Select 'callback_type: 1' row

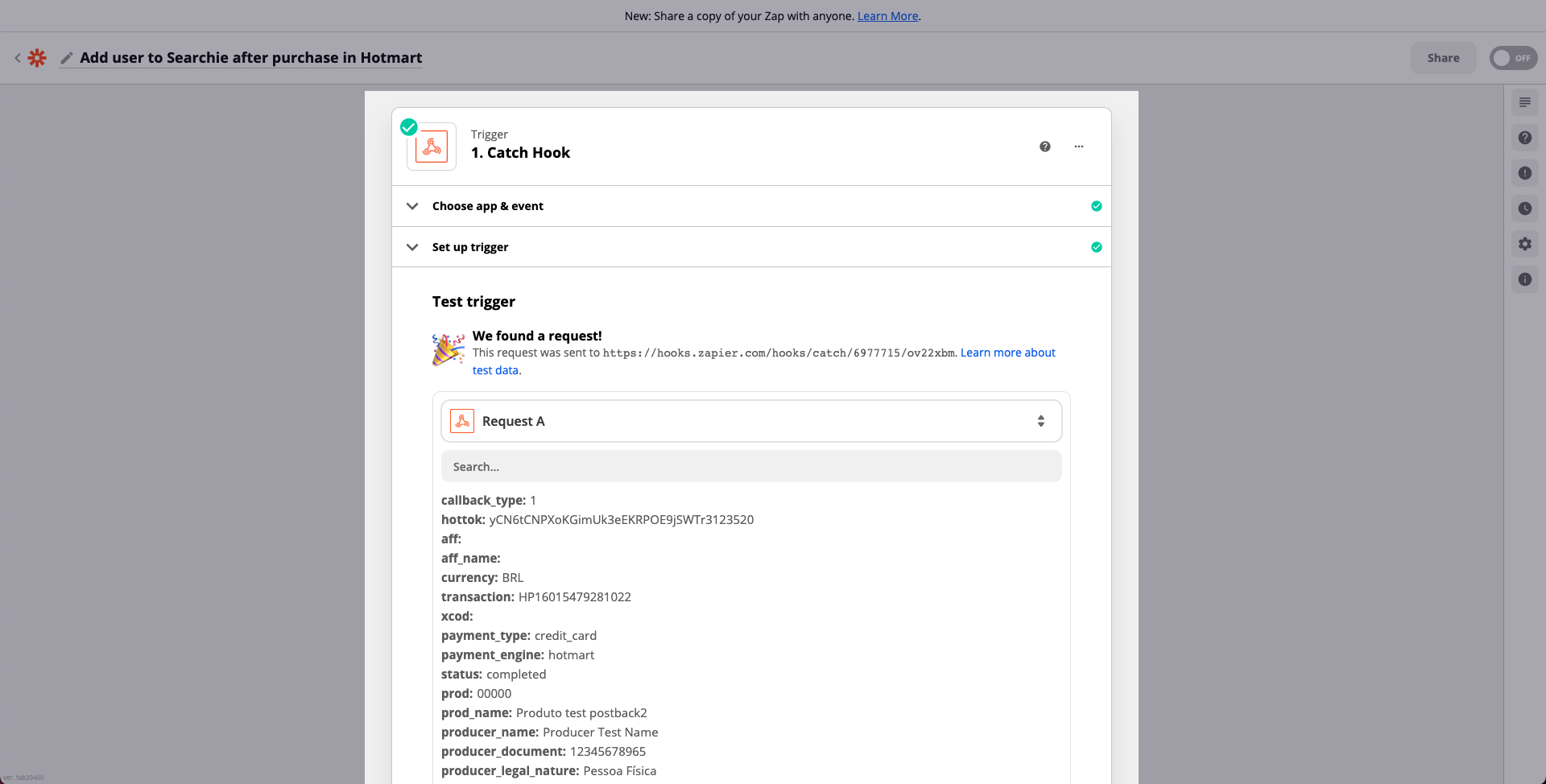(489, 501)
